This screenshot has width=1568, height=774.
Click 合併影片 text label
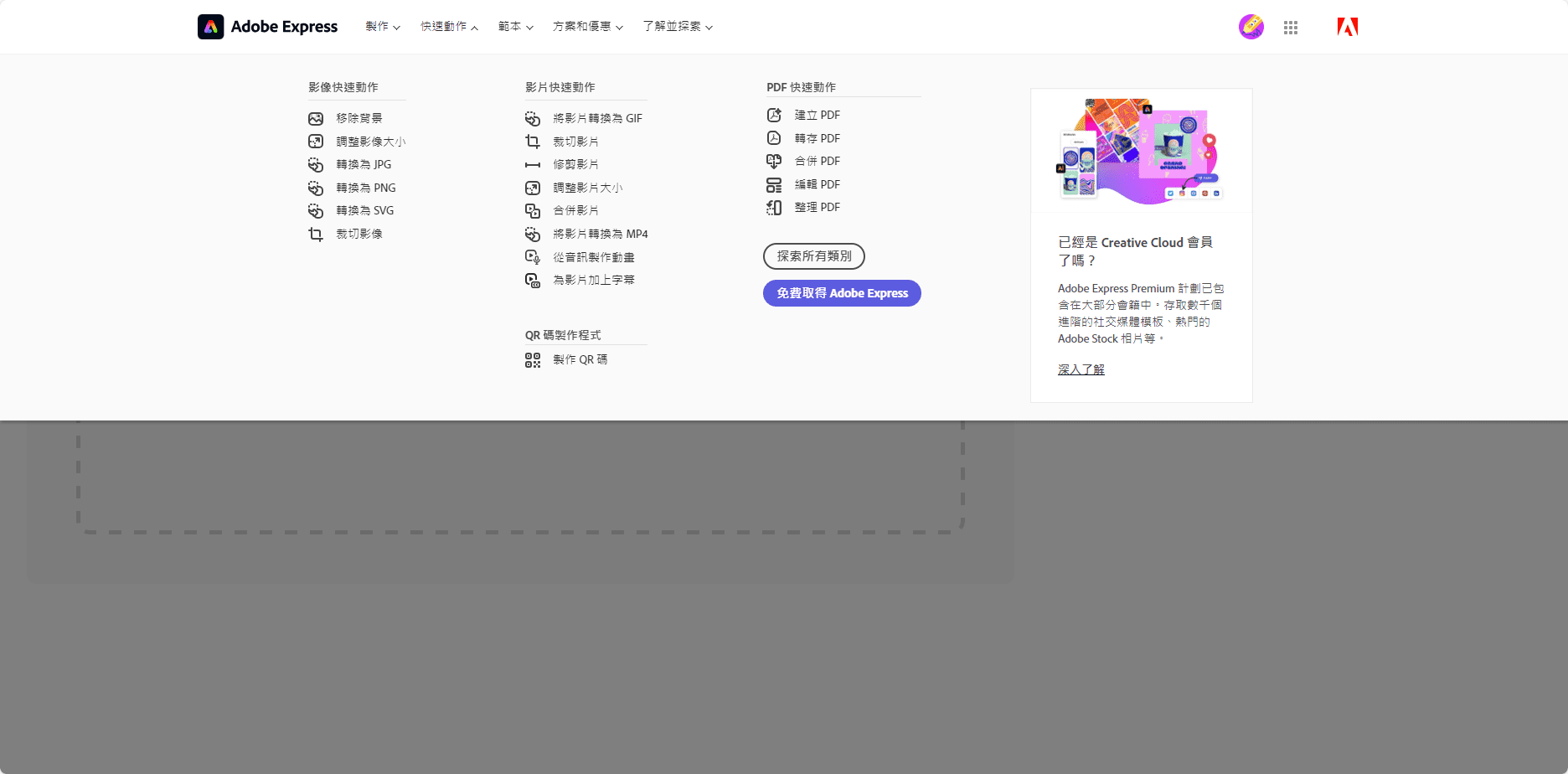pos(576,210)
